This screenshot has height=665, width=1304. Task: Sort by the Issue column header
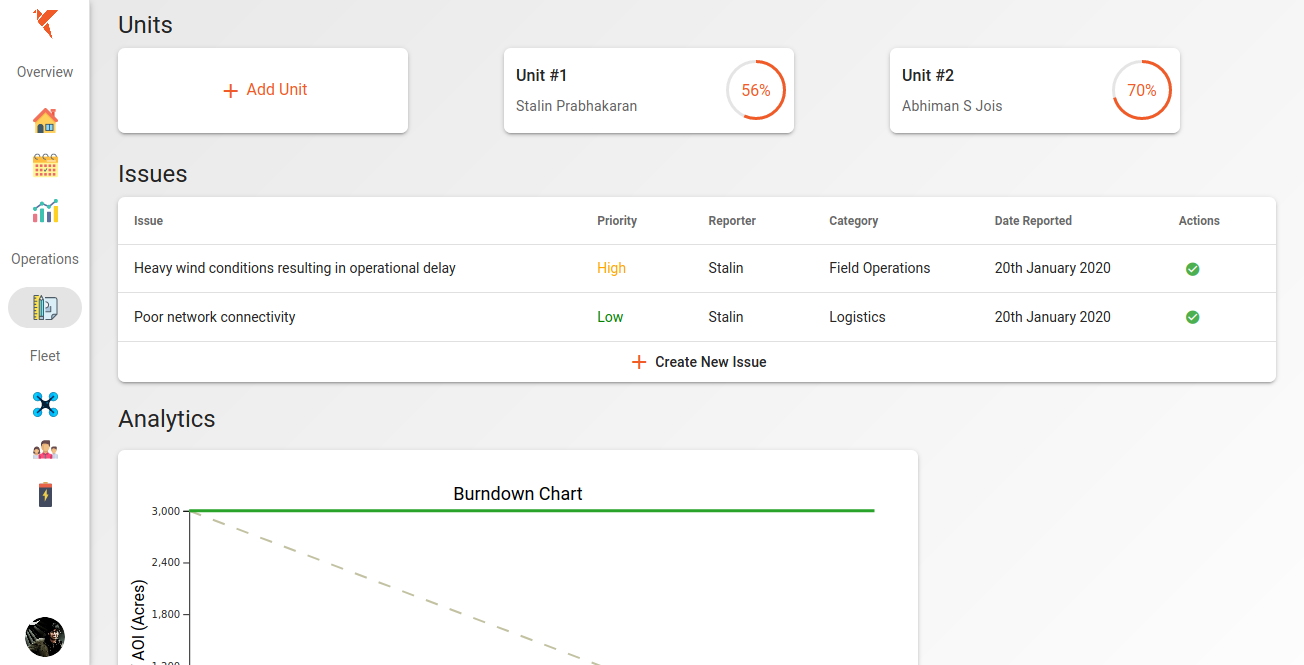click(148, 221)
